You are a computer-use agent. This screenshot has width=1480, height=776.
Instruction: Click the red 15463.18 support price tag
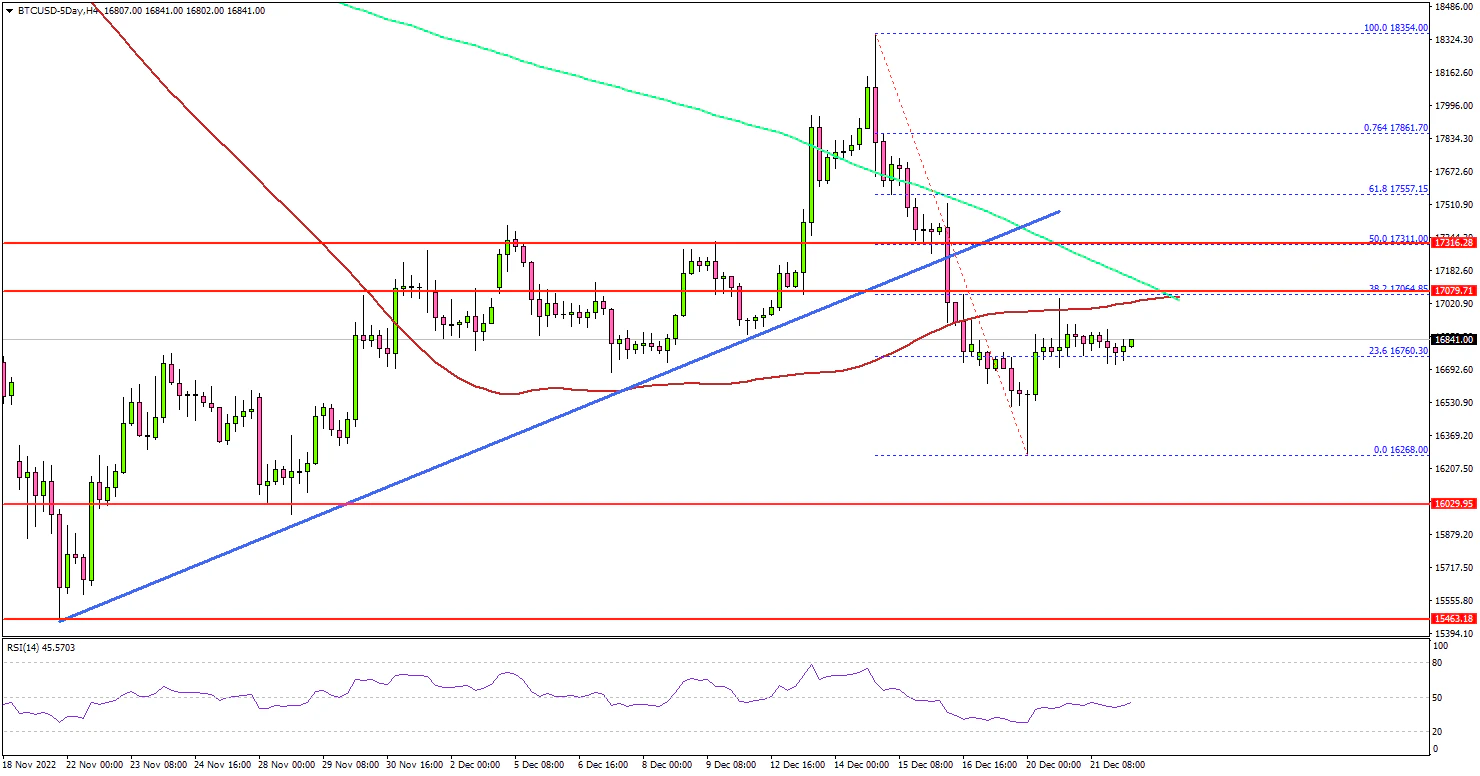click(x=1453, y=619)
